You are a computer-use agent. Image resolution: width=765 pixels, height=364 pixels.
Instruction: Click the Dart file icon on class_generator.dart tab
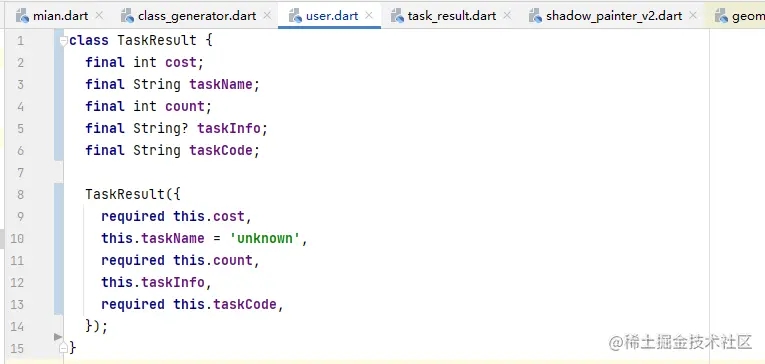[x=127, y=16]
